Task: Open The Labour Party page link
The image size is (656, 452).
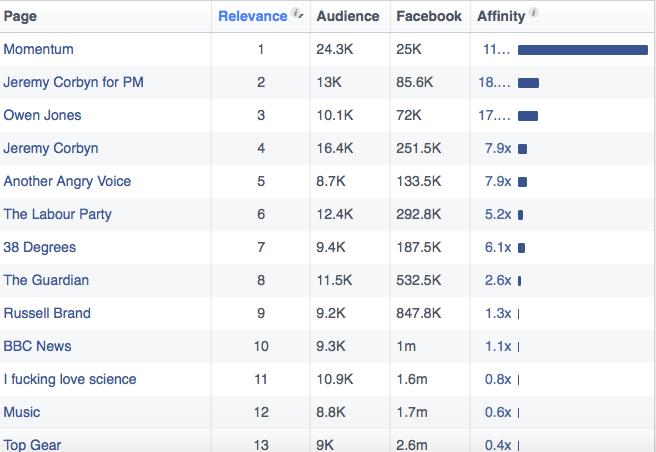Action: (58, 214)
